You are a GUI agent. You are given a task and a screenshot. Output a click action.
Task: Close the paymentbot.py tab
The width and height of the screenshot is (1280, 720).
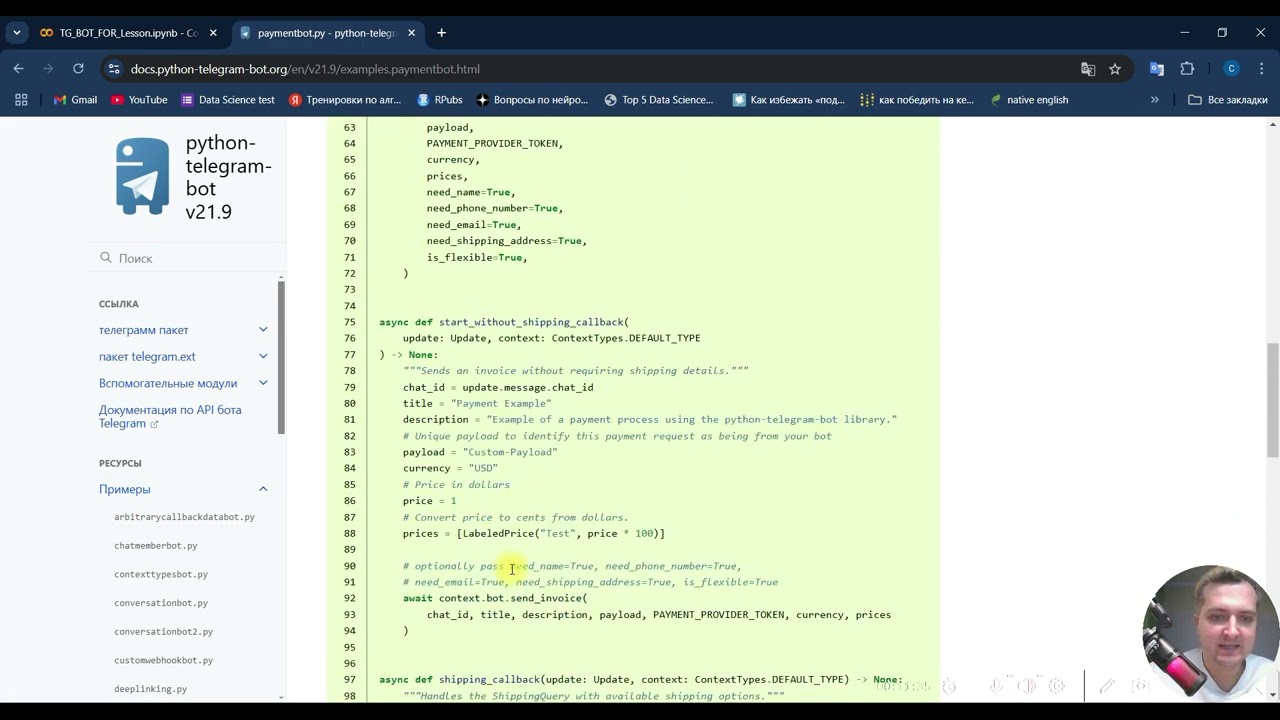click(410, 33)
